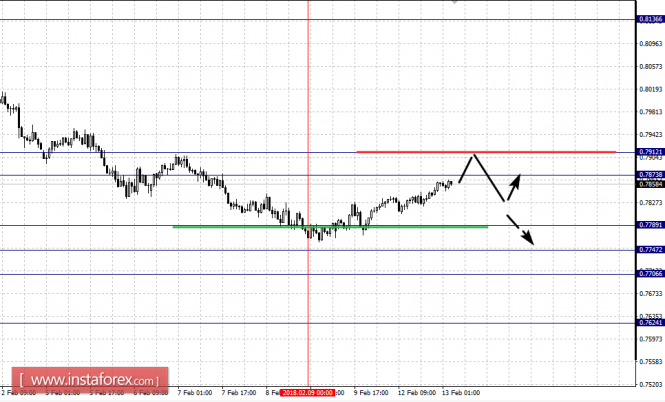Click the 0.79813 price axis value
The height and width of the screenshot is (402, 665).
tap(651, 112)
